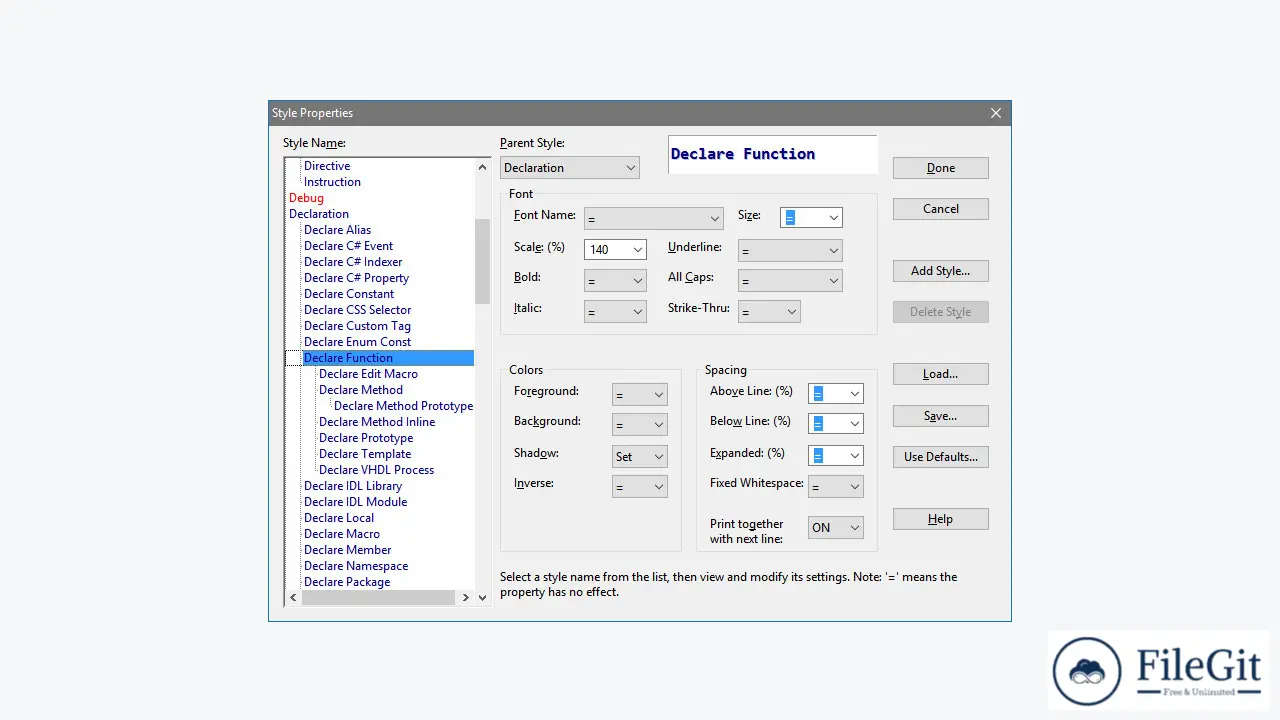Select the Declare C# Event style
This screenshot has height=720, width=1280.
click(348, 246)
